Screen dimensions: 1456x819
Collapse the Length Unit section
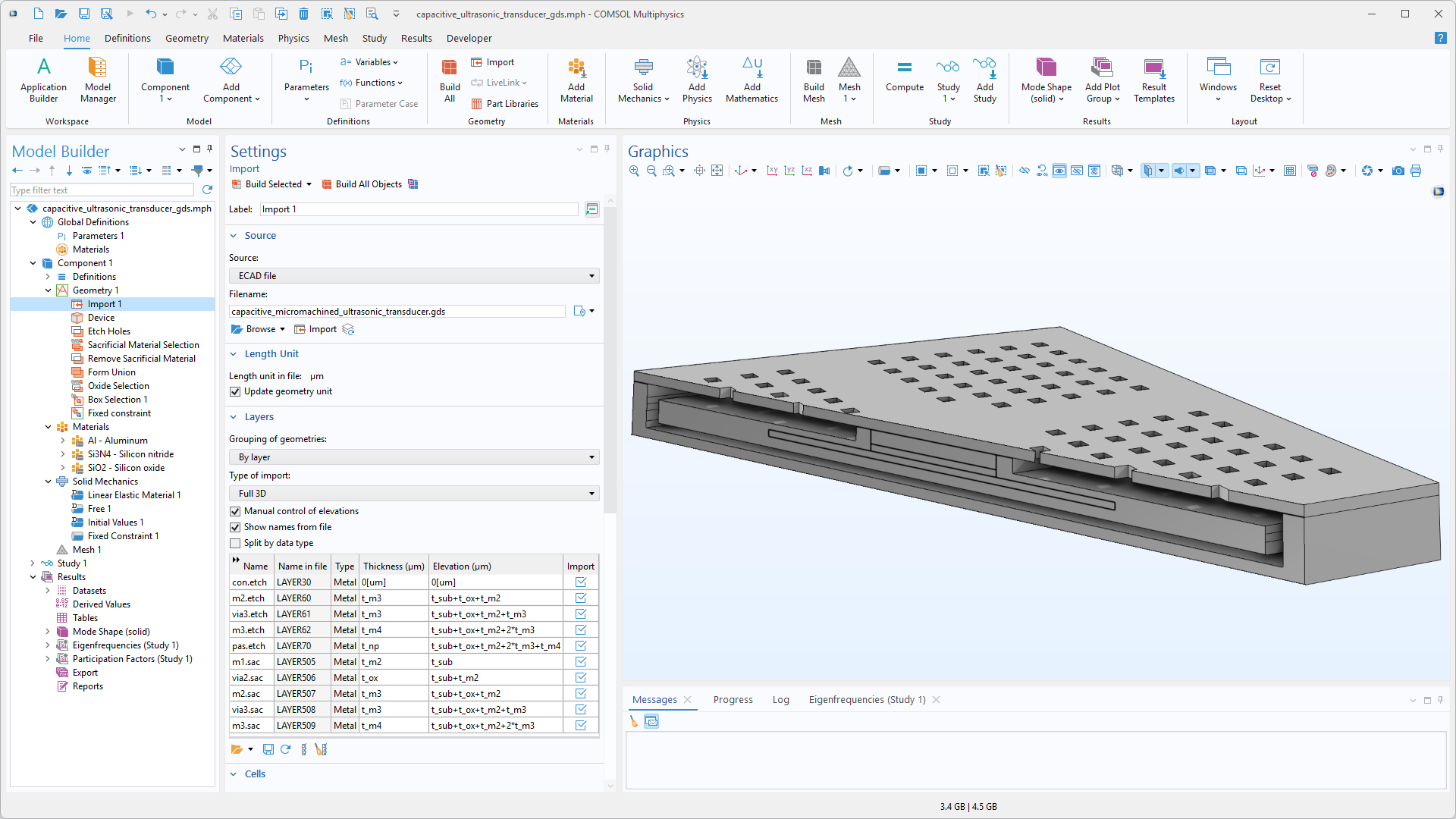point(234,354)
